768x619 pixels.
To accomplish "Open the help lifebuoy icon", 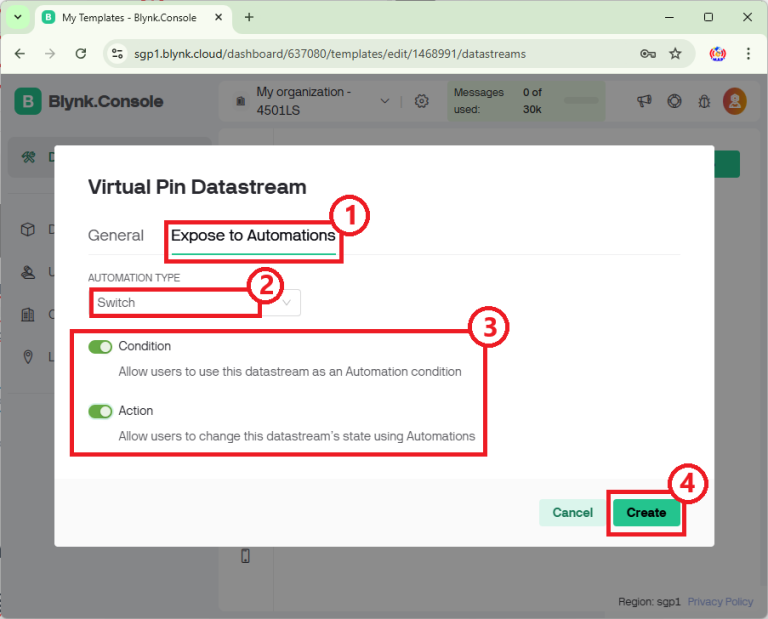I will (x=675, y=101).
